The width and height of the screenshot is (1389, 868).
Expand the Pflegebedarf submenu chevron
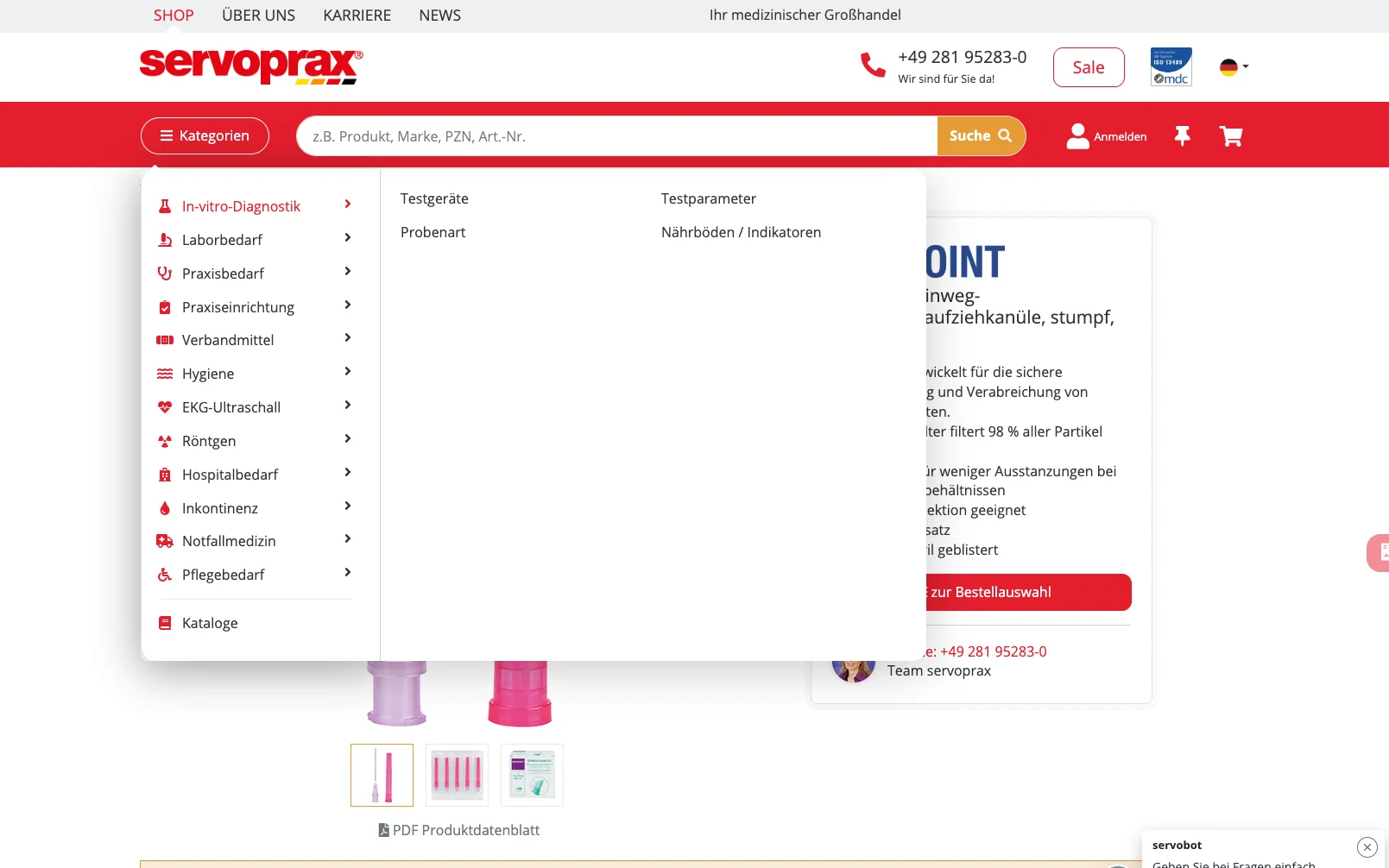click(x=348, y=573)
